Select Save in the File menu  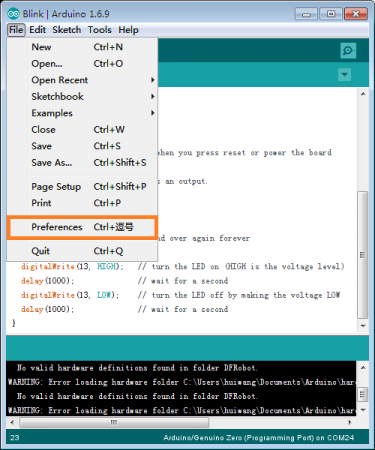pyautogui.click(x=82, y=146)
